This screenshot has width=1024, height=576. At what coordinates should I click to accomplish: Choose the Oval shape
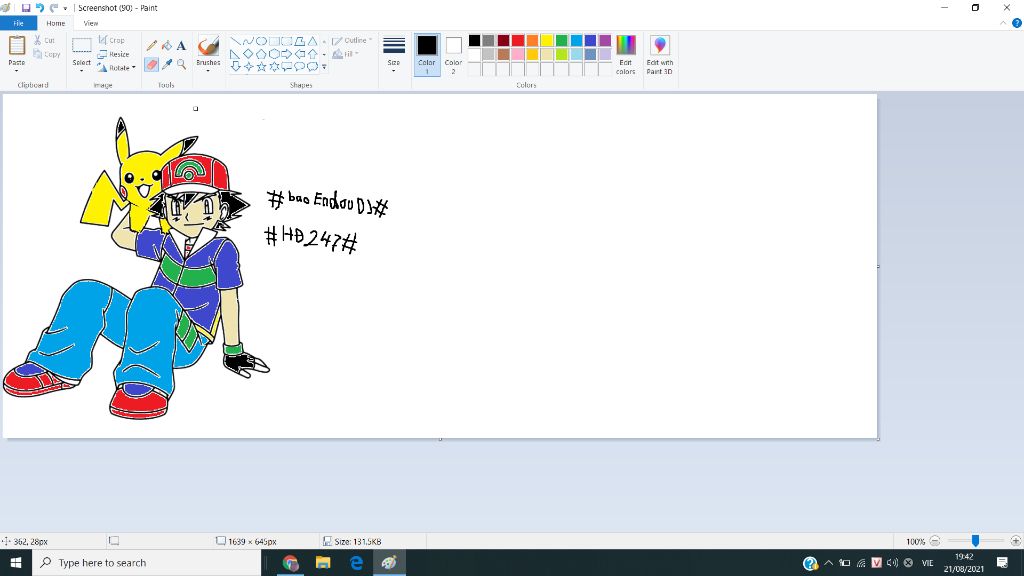[x=261, y=41]
